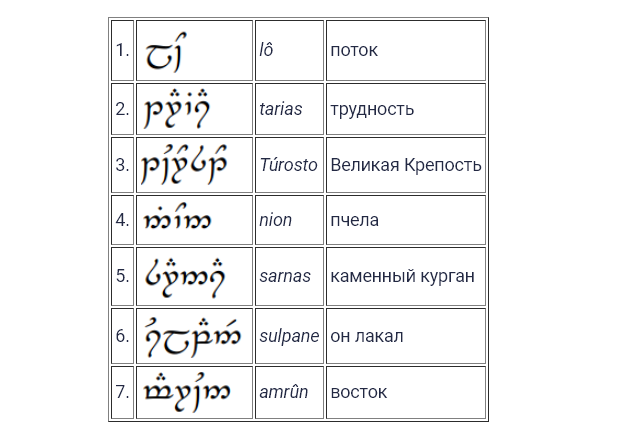Click the transliteration amrûn
Viewport: 641px width, 440px height.
coord(283,392)
